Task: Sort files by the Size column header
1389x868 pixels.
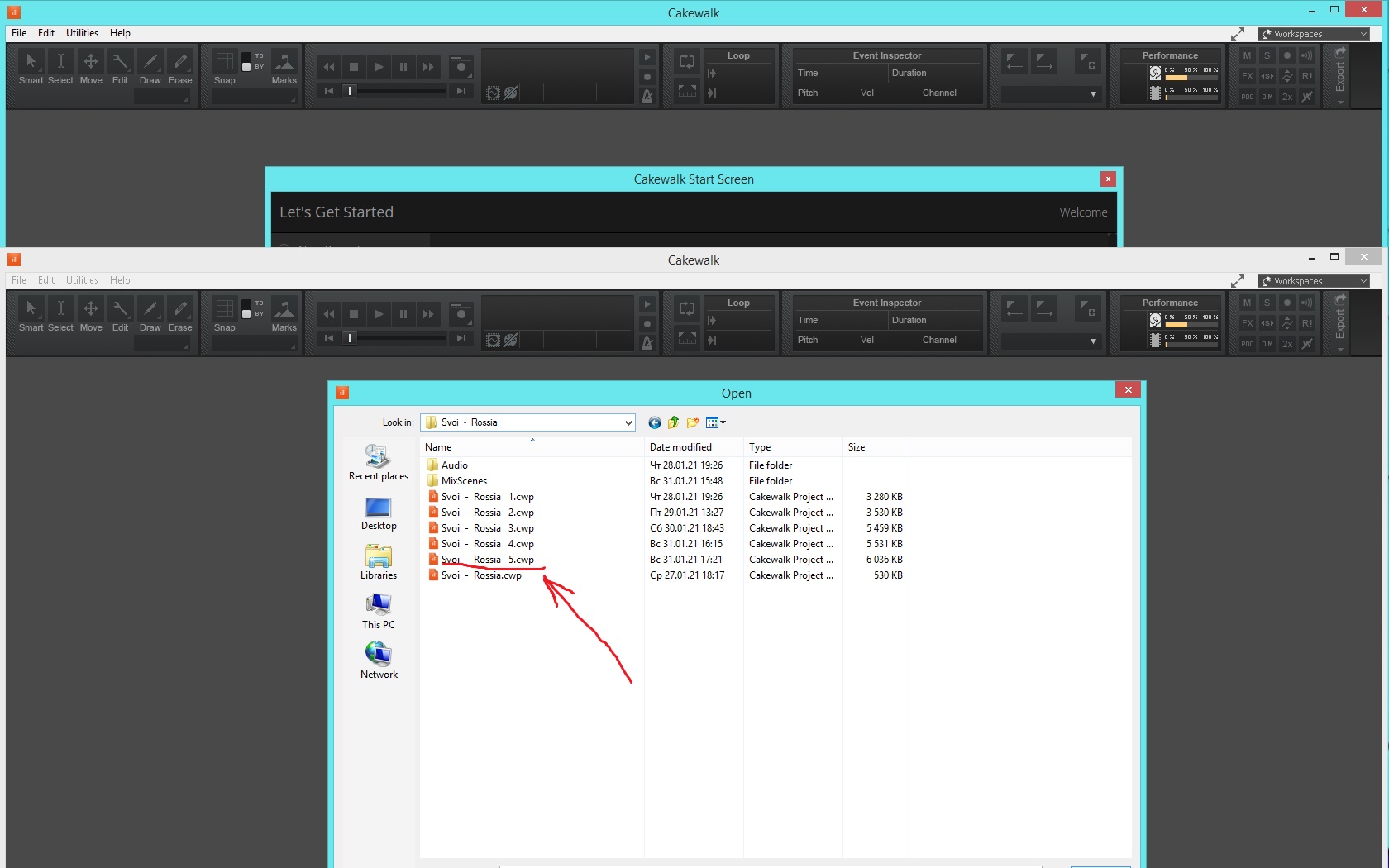Action: (x=876, y=447)
